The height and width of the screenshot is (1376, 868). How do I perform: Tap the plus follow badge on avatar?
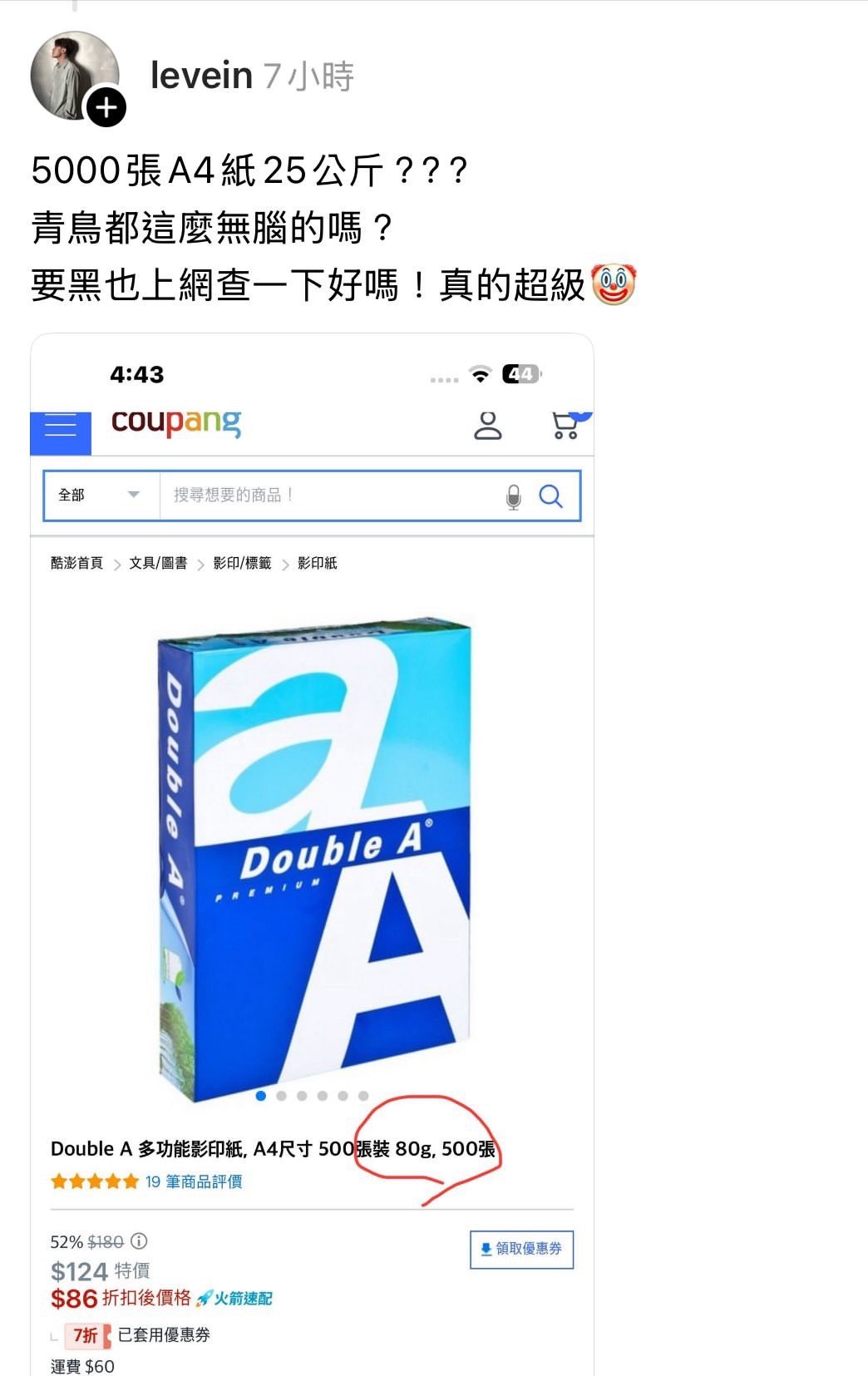coord(106,107)
